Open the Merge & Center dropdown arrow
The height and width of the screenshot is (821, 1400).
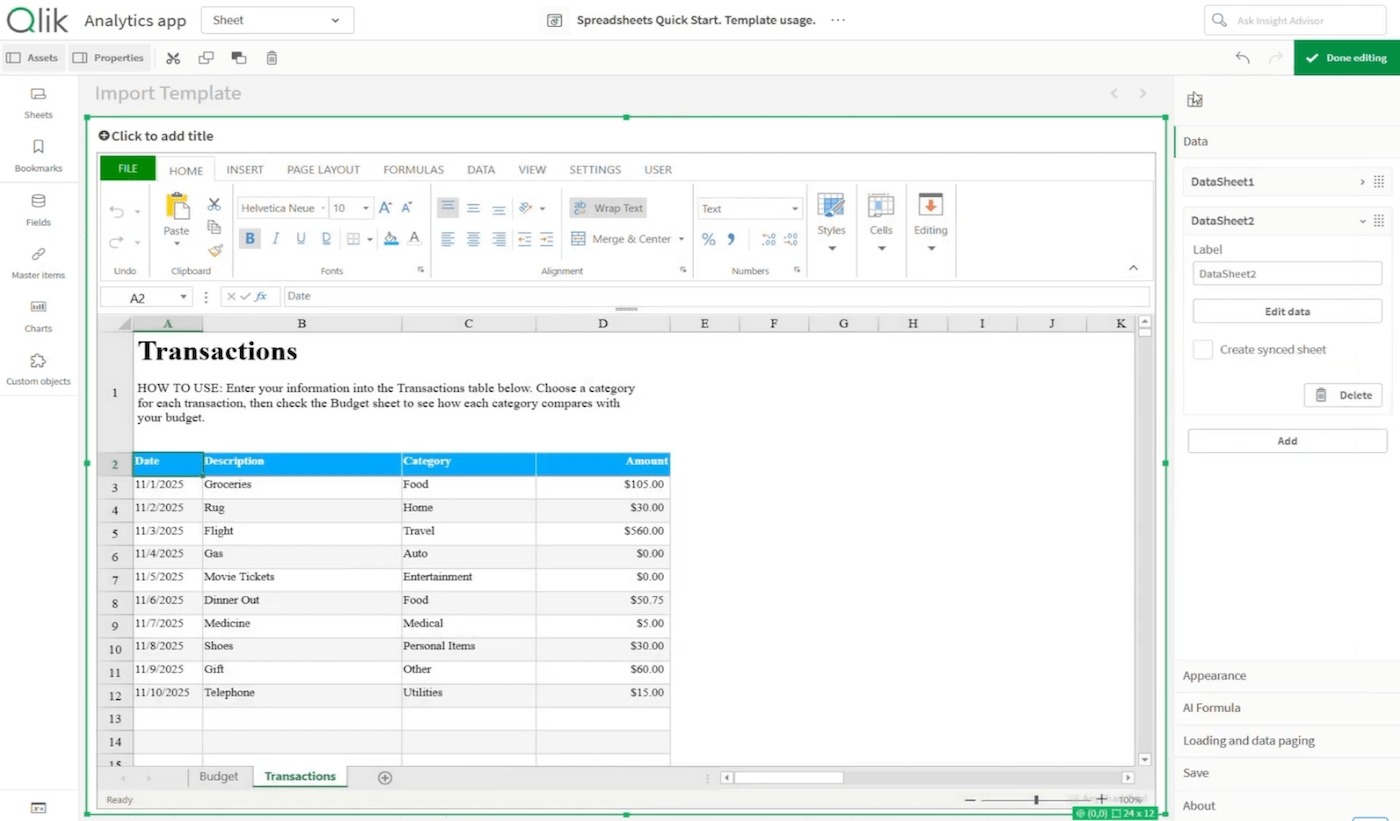(x=682, y=239)
